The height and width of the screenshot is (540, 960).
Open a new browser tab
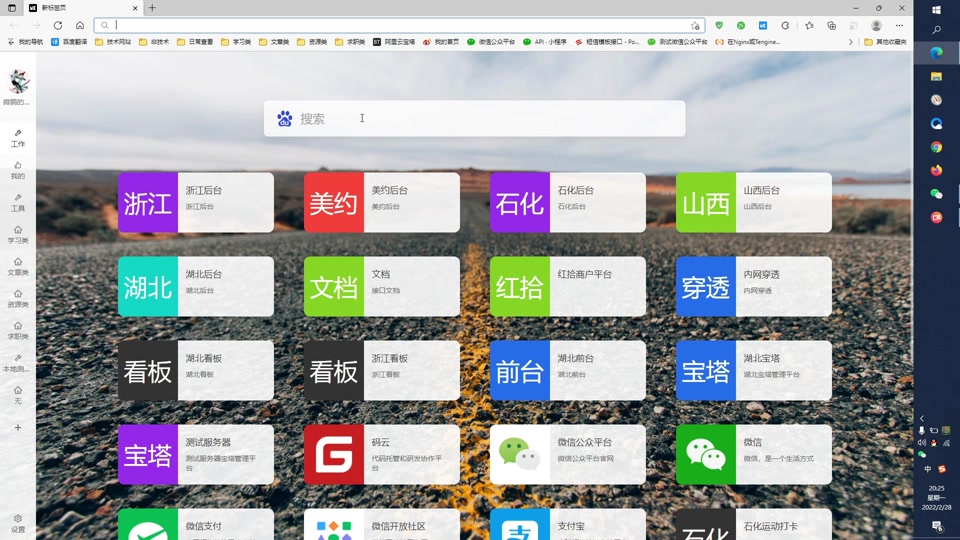coord(152,8)
